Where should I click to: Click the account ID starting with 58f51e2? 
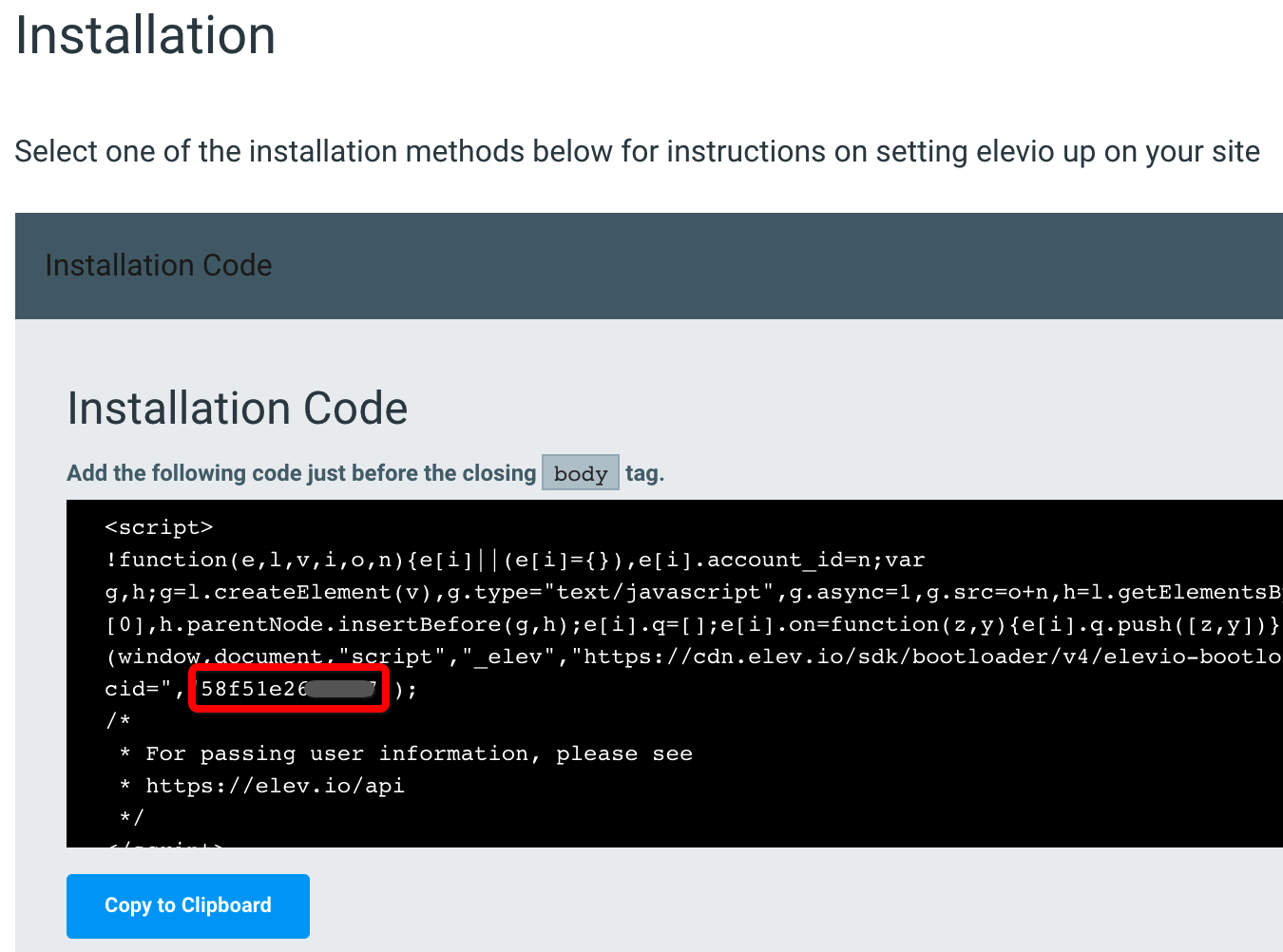pos(290,689)
